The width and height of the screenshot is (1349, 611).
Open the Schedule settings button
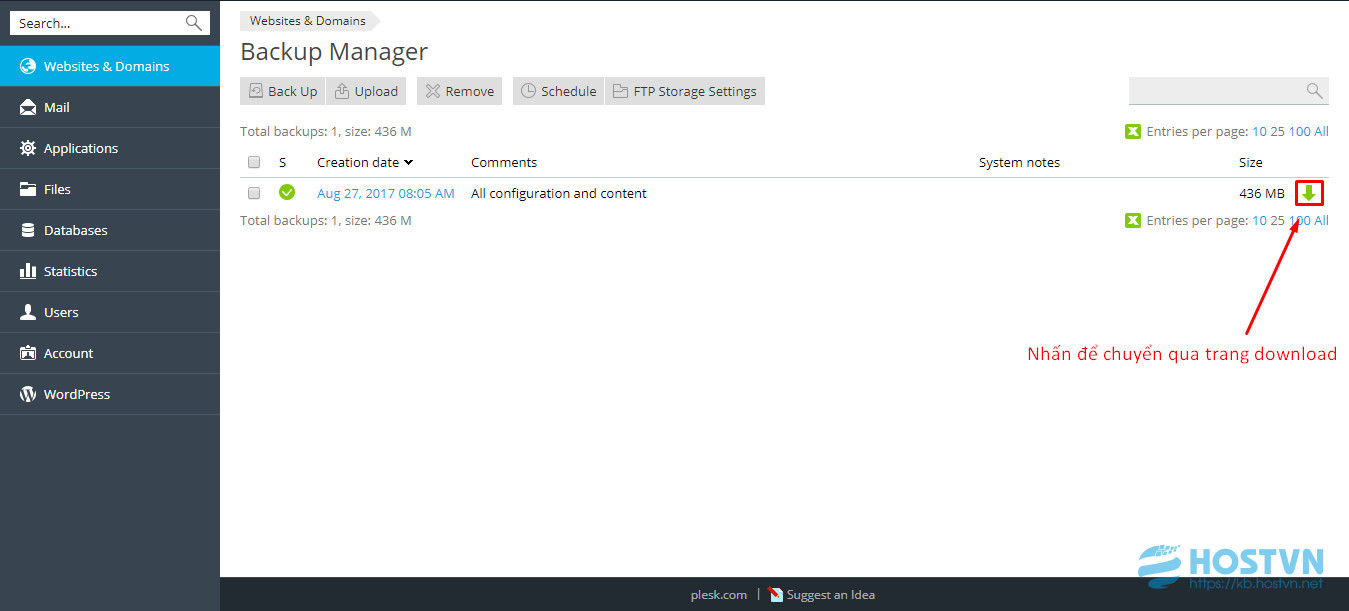pyautogui.click(x=558, y=91)
